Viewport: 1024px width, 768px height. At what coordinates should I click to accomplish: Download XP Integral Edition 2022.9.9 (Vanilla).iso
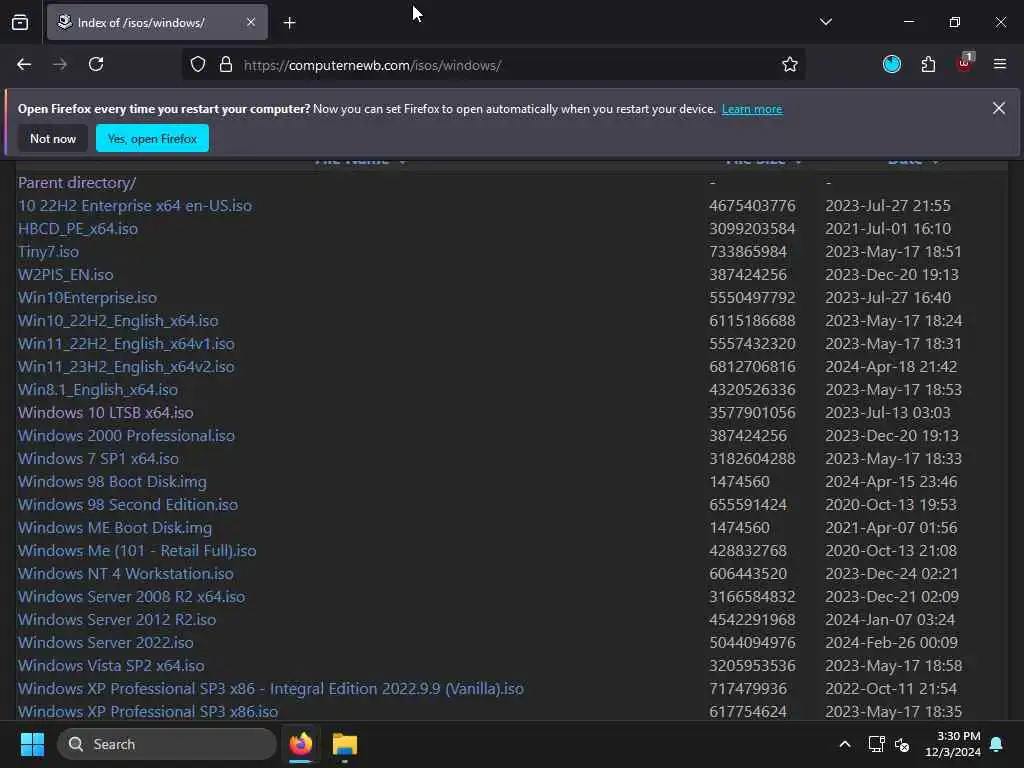coord(270,689)
